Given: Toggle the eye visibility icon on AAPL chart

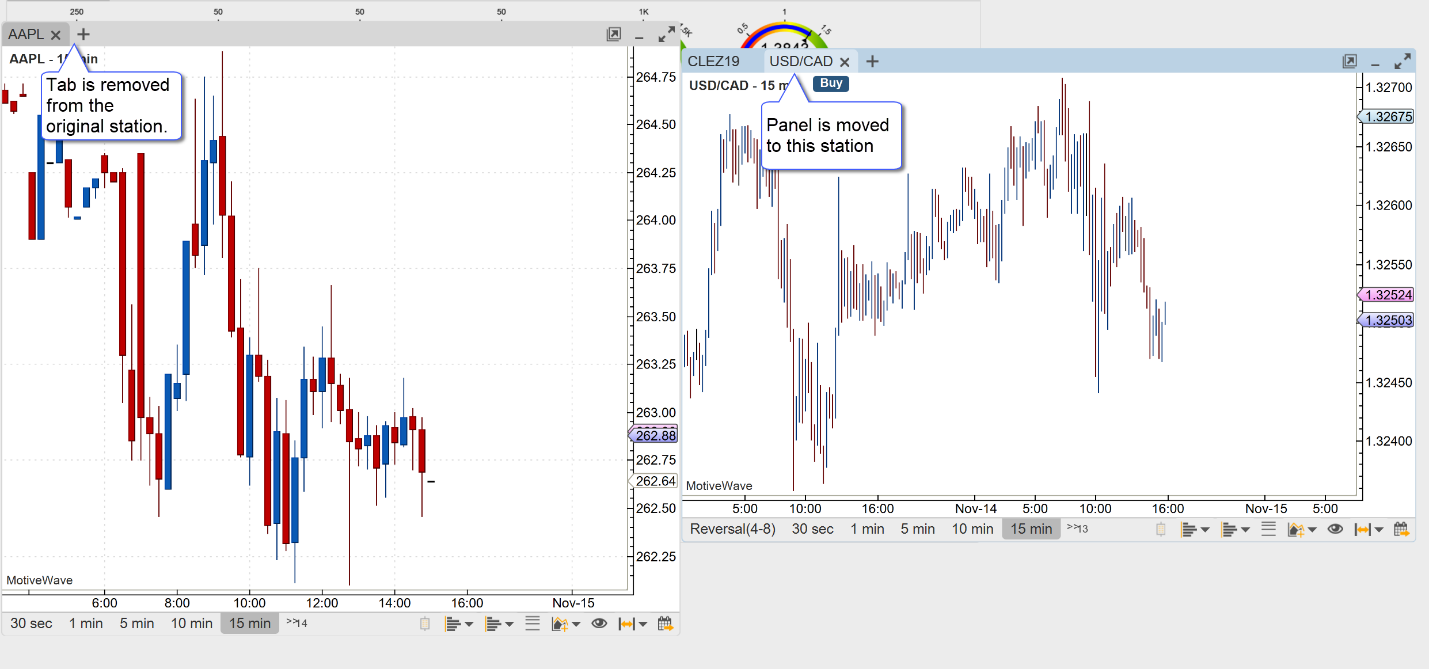Looking at the screenshot, I should pyautogui.click(x=599, y=624).
